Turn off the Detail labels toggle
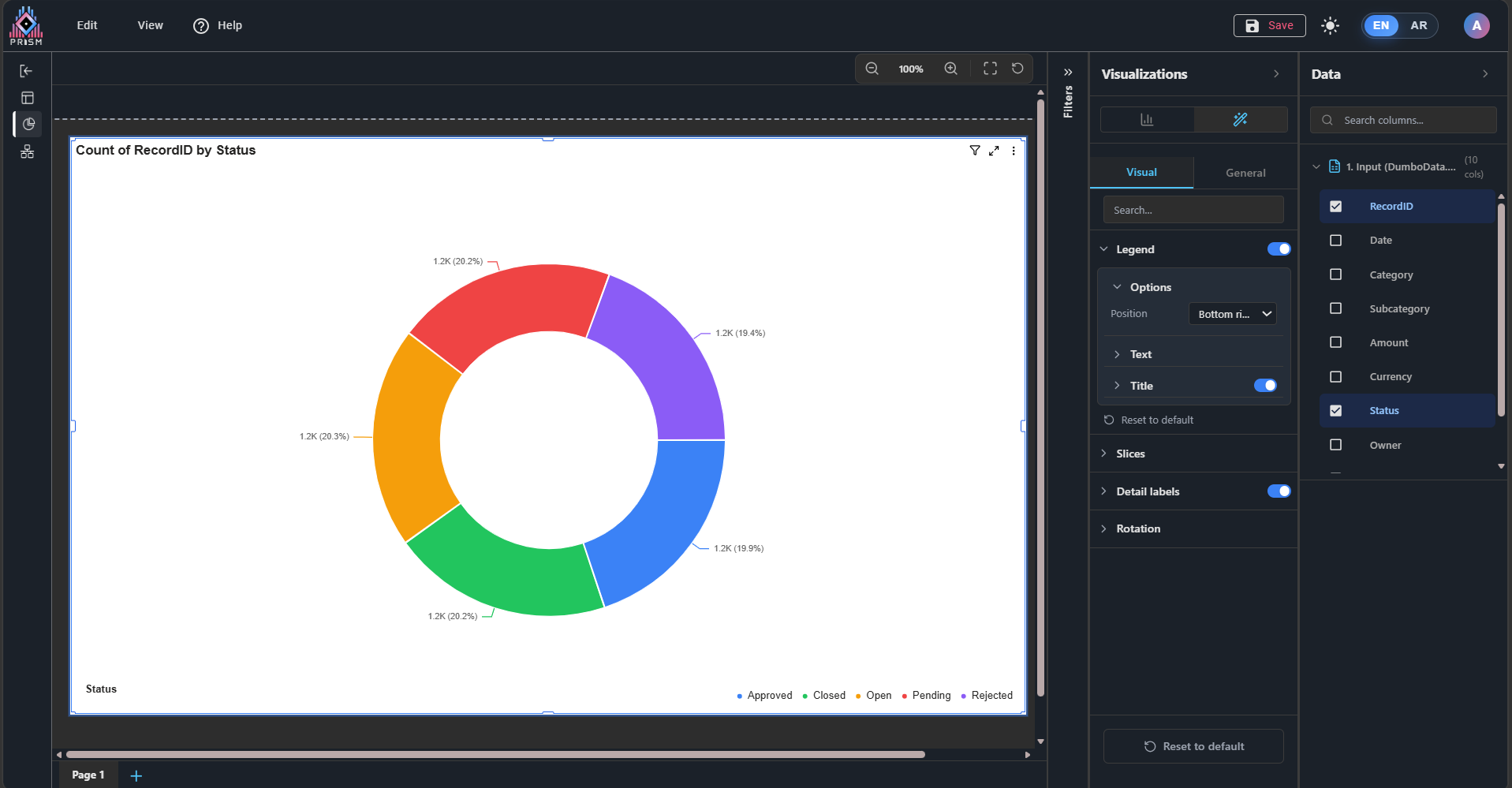 (x=1278, y=491)
